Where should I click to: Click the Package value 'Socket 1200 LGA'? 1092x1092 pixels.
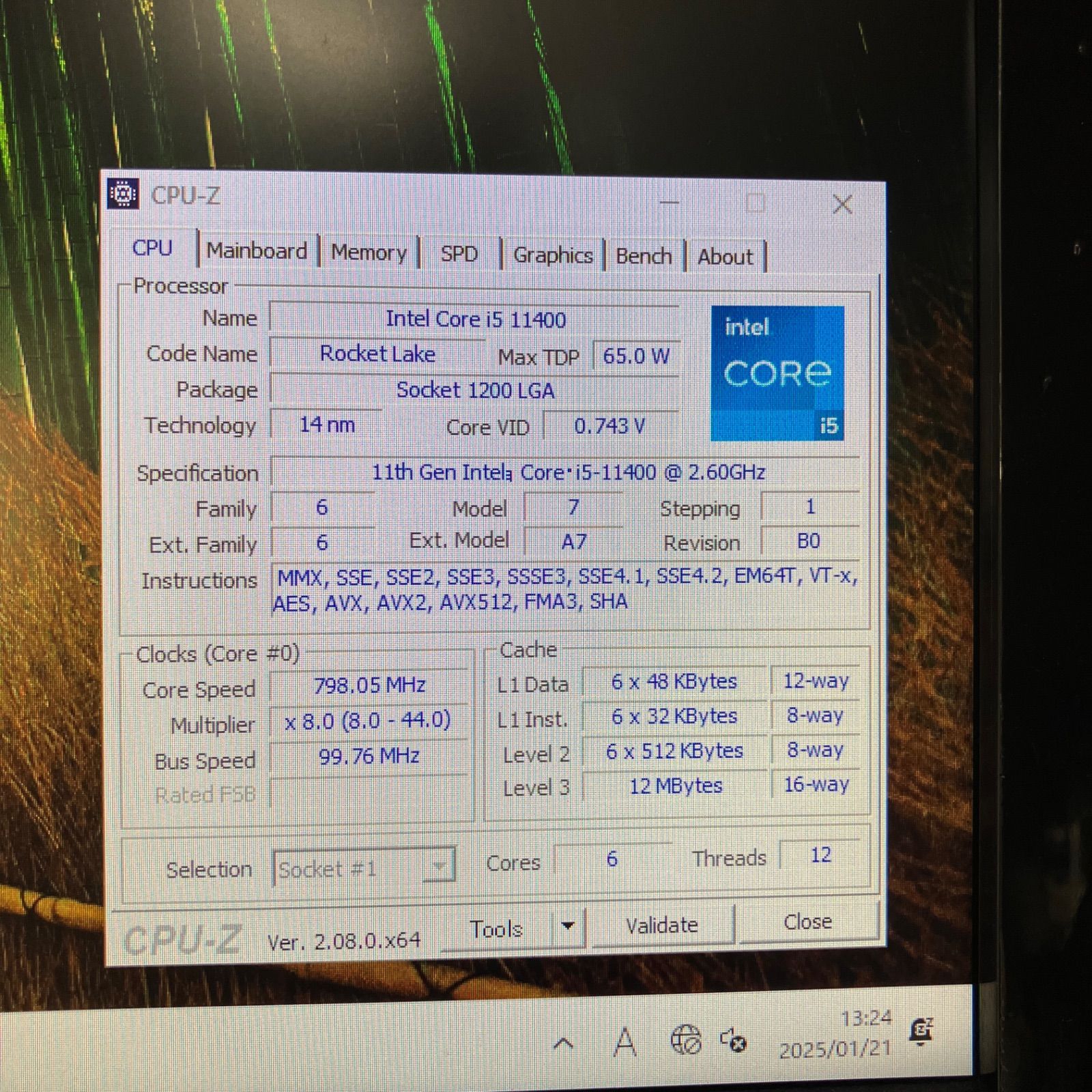pyautogui.click(x=475, y=390)
